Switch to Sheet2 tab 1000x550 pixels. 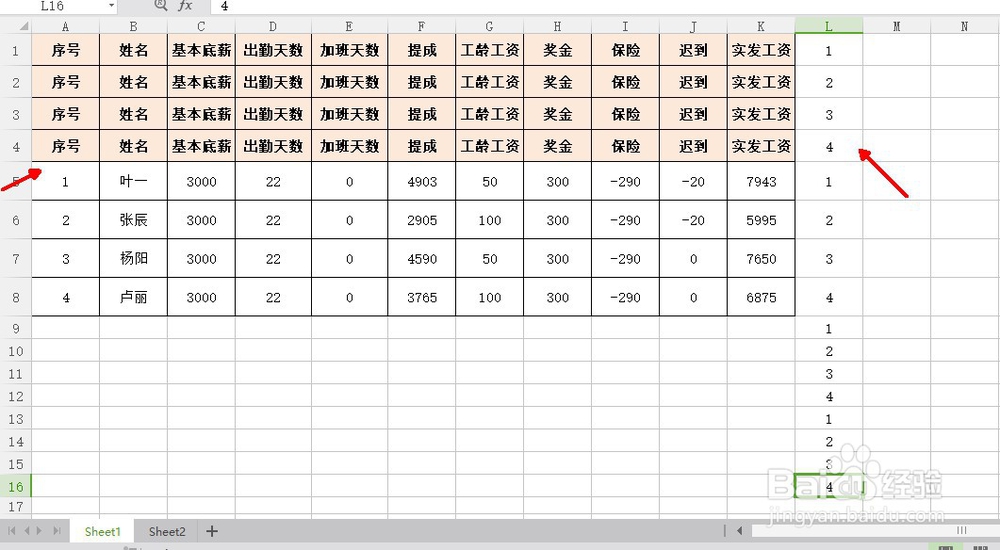click(166, 531)
